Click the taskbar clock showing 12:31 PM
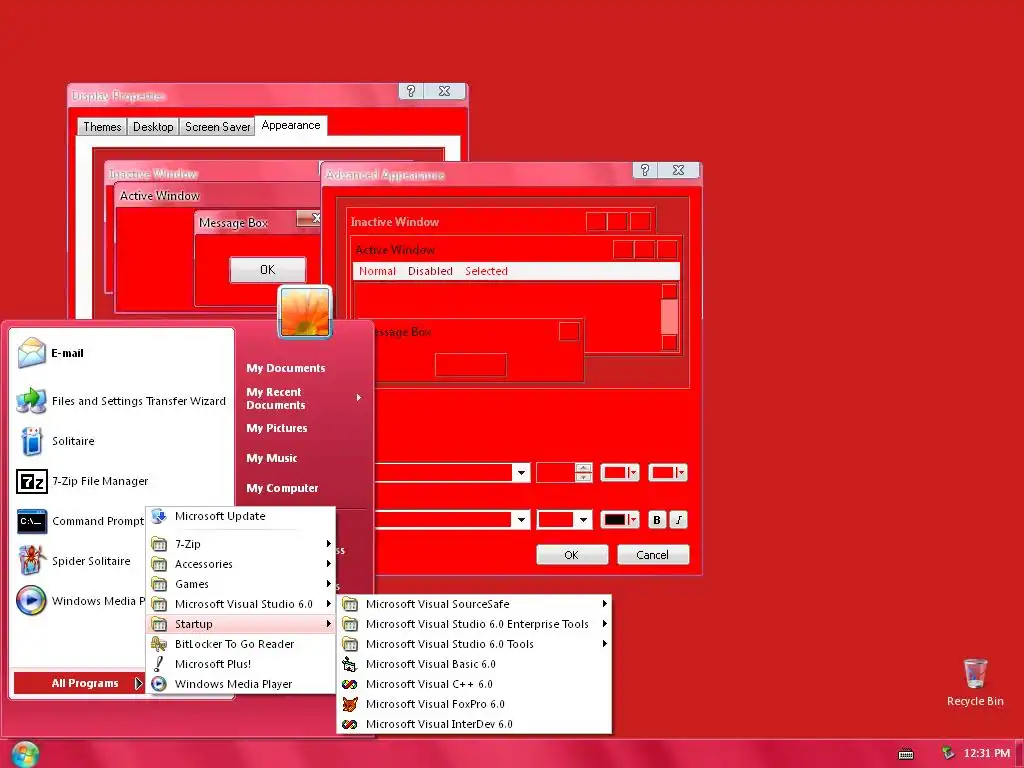The width and height of the screenshot is (1024, 768). pos(987,754)
